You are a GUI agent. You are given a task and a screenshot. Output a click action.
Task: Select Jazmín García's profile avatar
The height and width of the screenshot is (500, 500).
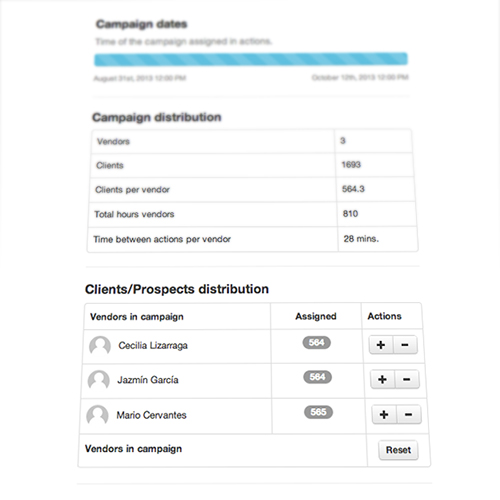pyautogui.click(x=99, y=380)
